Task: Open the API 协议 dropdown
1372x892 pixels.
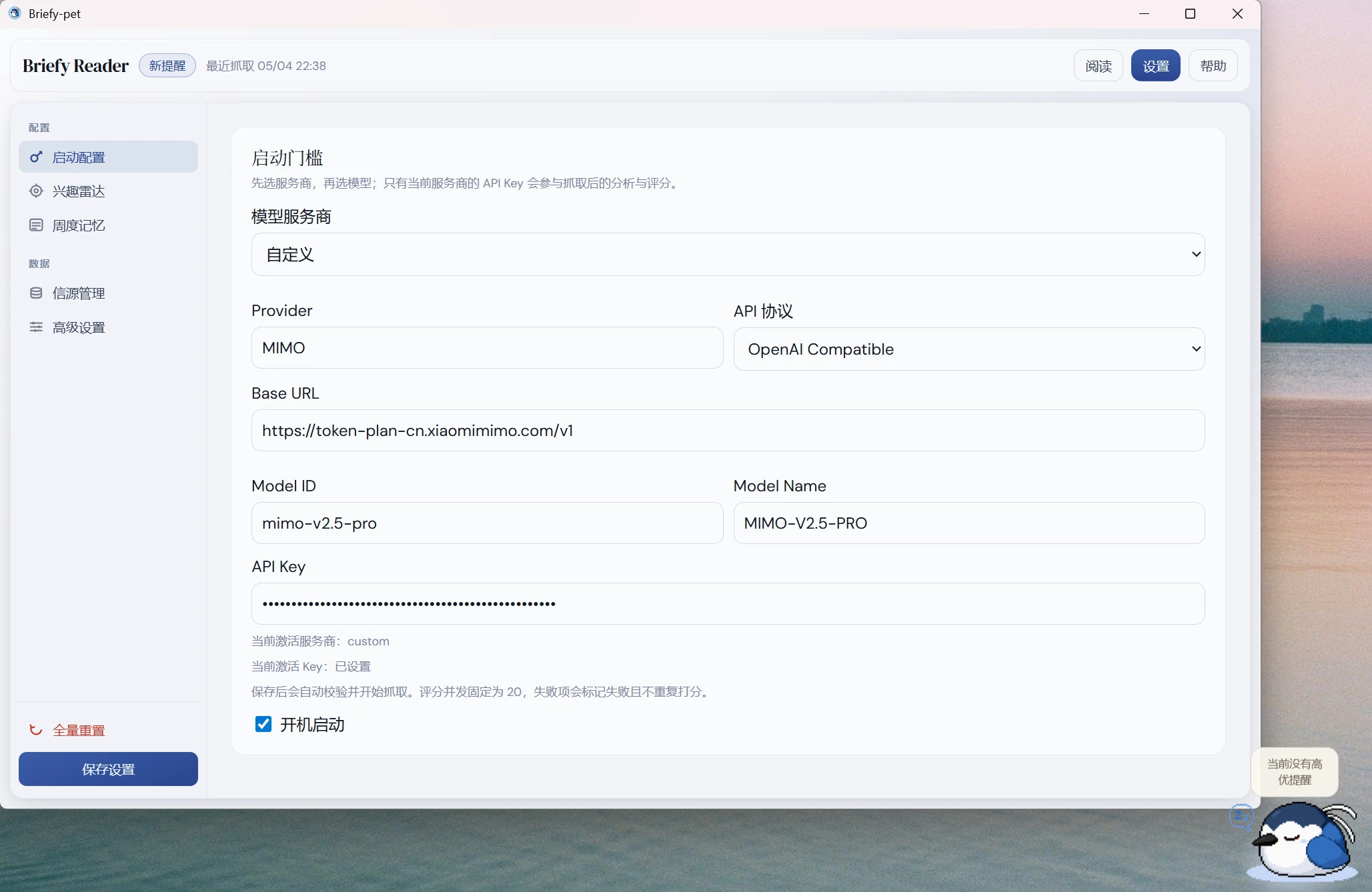Action: (968, 349)
